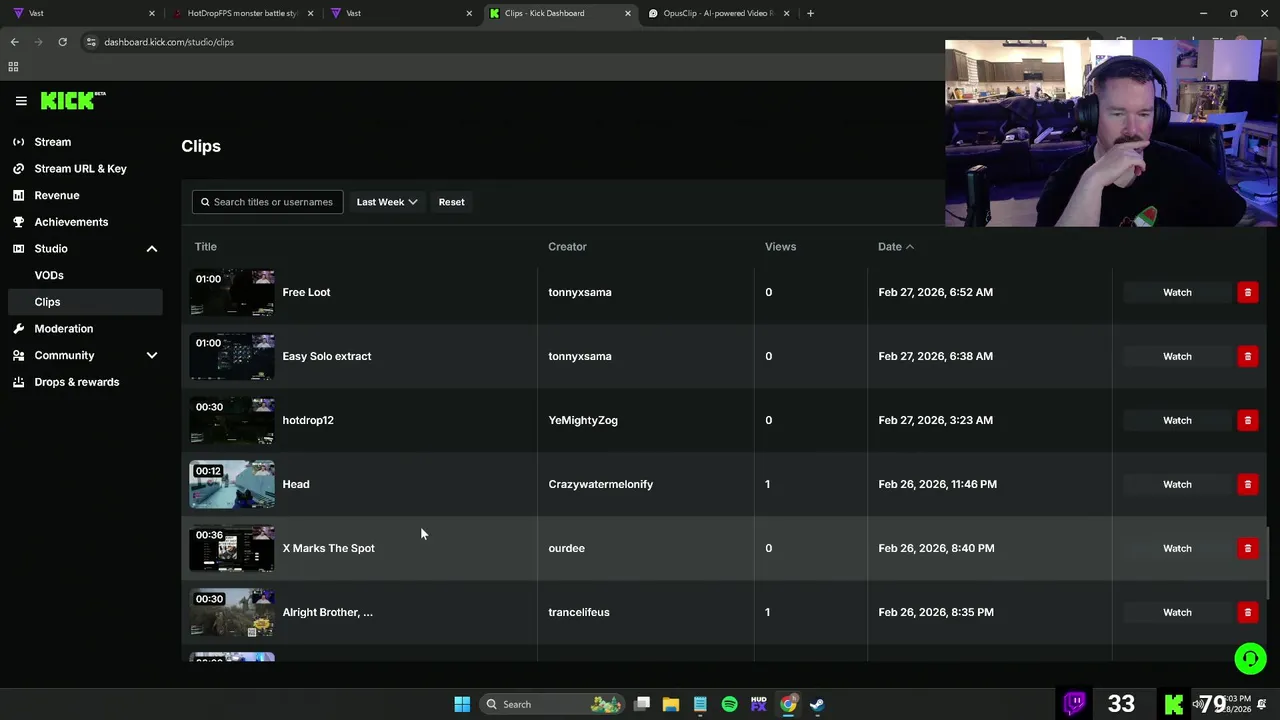Open the Last Week date filter dropdown
Screen dimensions: 1280x720
(387, 202)
